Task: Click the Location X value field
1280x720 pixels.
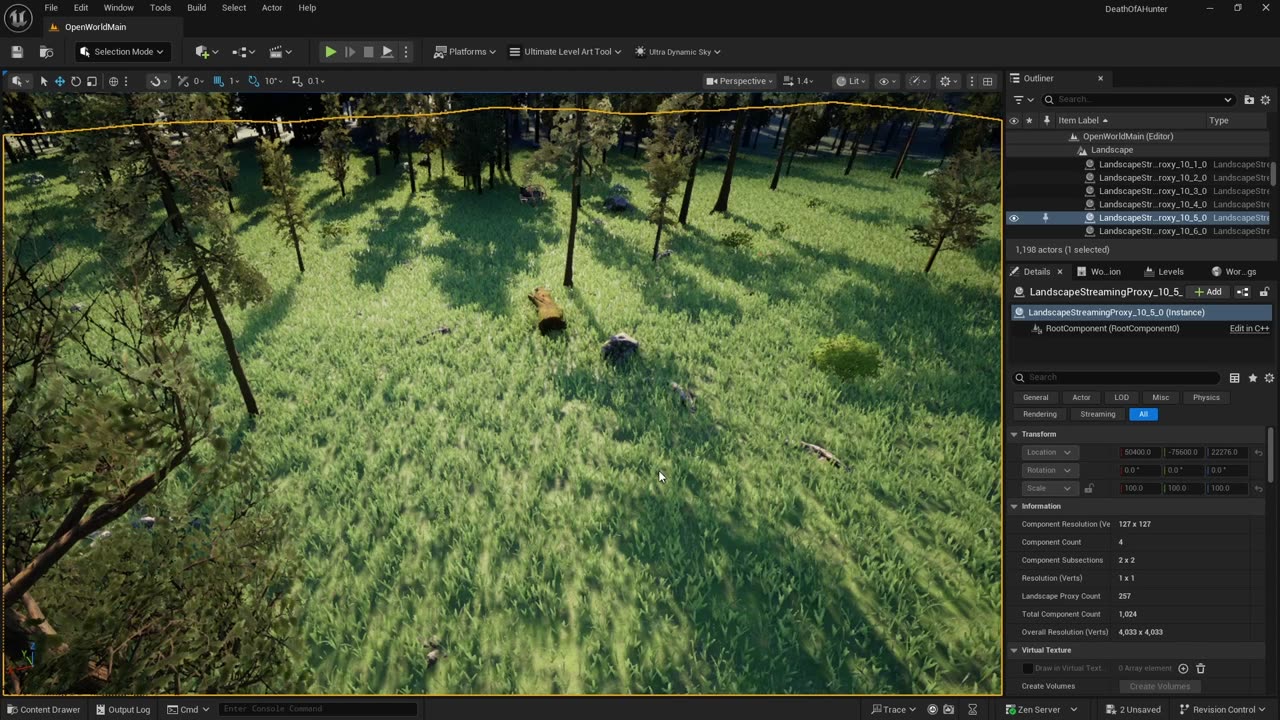Action: [x=1139, y=452]
